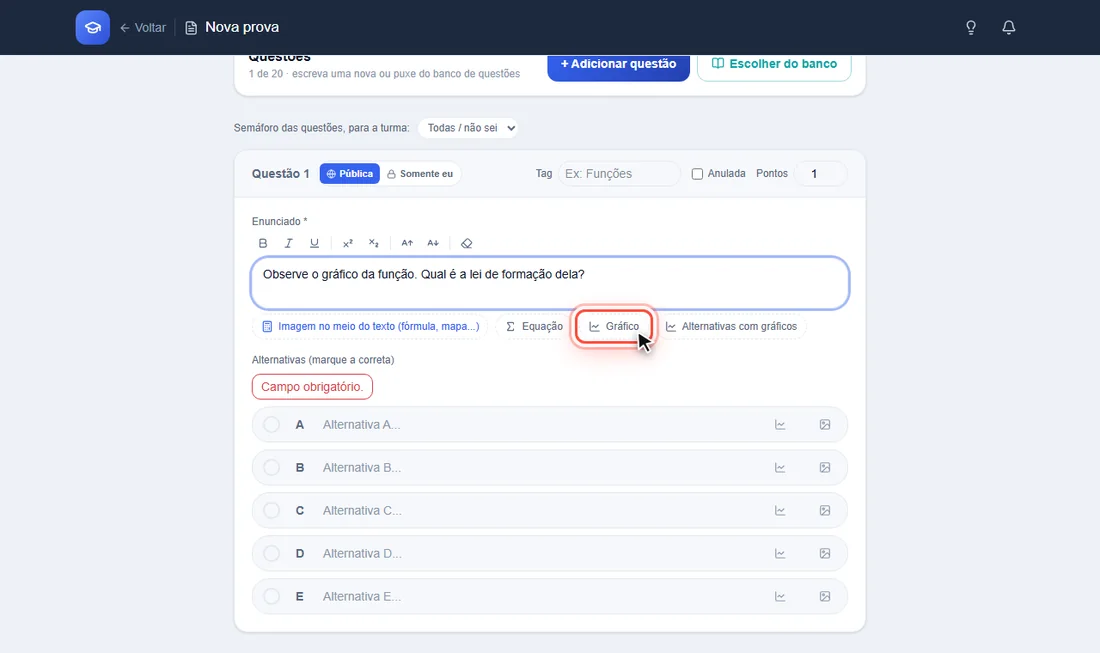Add a graph to Alternativa B

pos(780,468)
